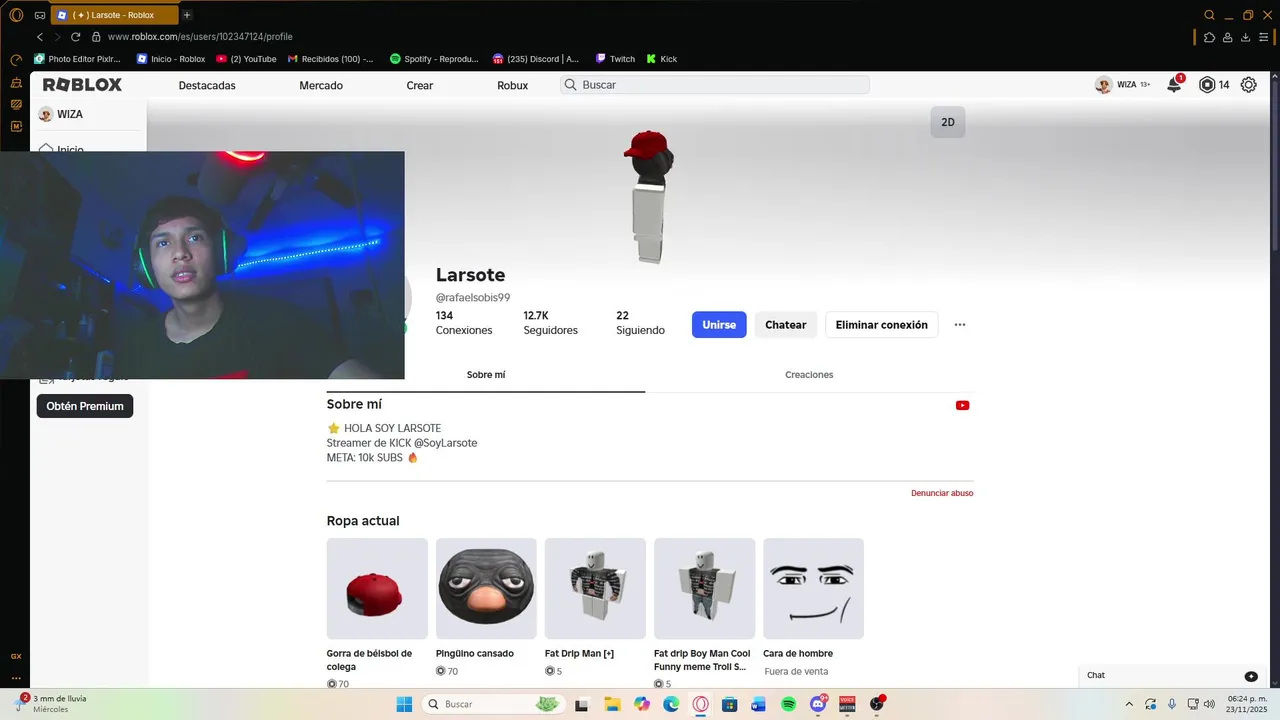Open the Crear menu

pyautogui.click(x=420, y=85)
